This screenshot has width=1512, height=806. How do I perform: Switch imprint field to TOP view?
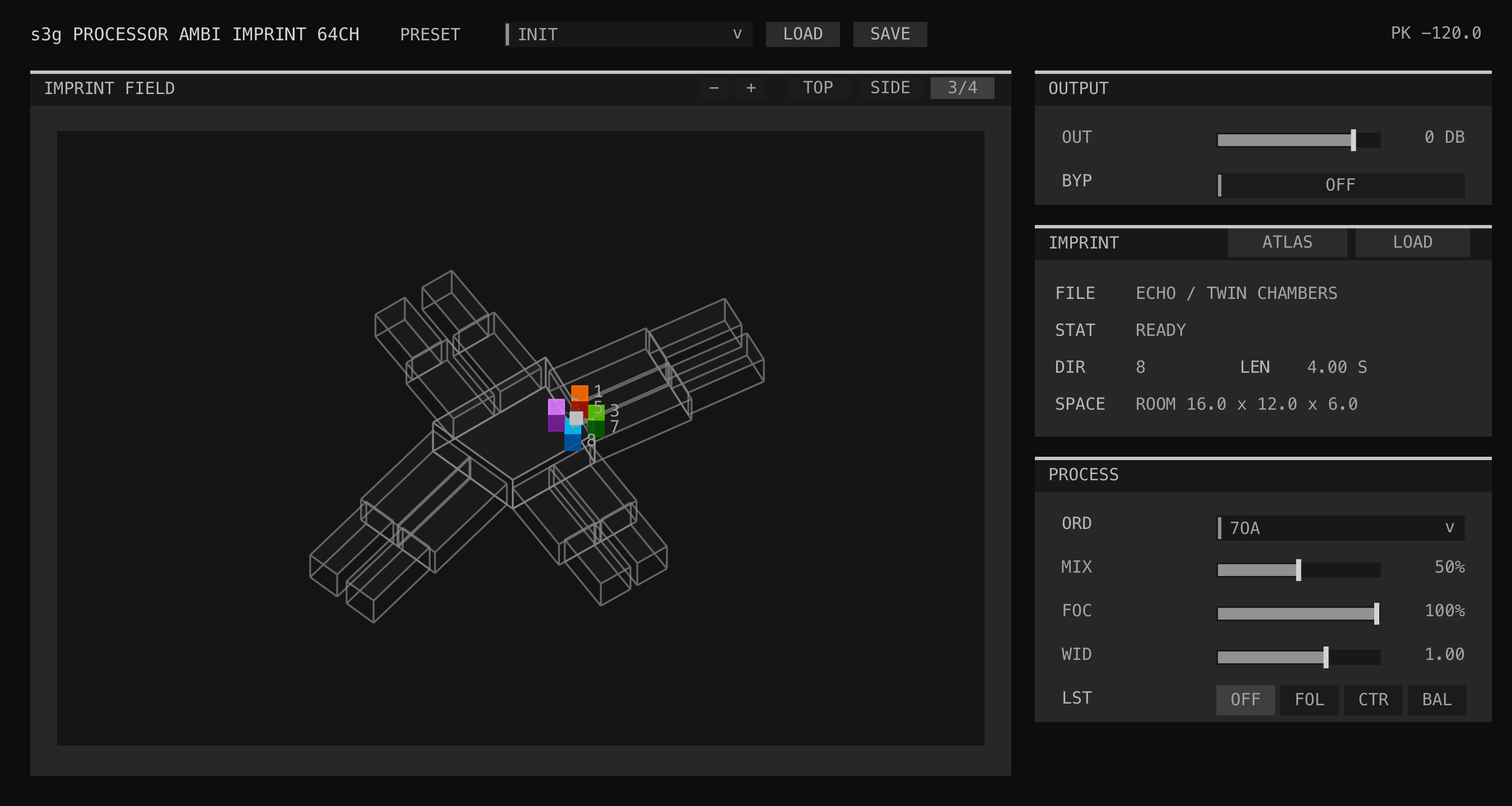(x=818, y=88)
